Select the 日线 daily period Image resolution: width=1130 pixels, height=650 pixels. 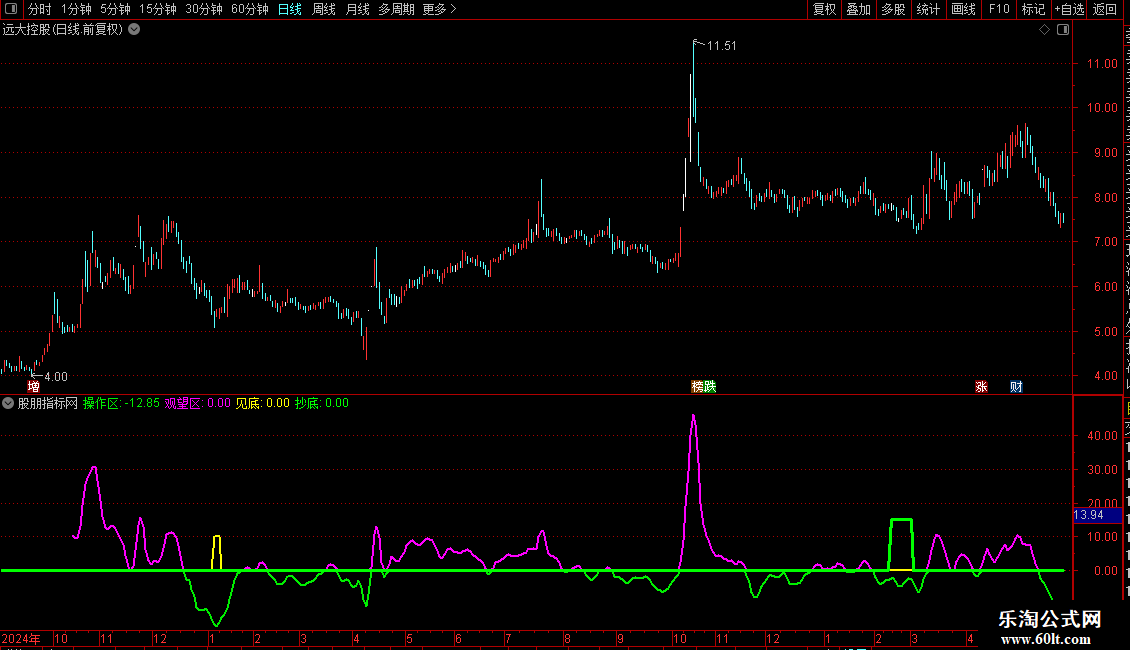[x=290, y=9]
